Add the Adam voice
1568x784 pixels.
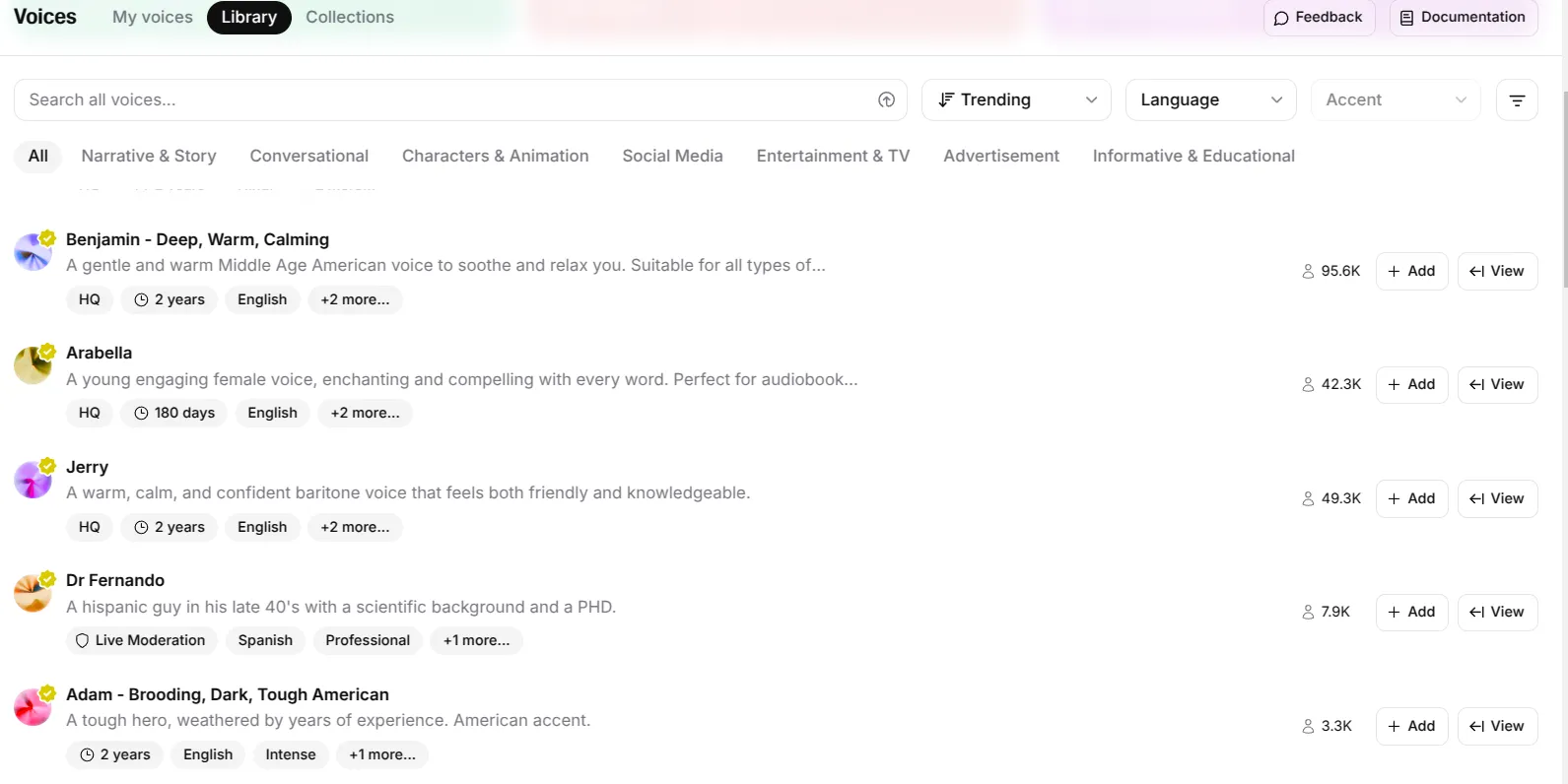coord(1411,726)
